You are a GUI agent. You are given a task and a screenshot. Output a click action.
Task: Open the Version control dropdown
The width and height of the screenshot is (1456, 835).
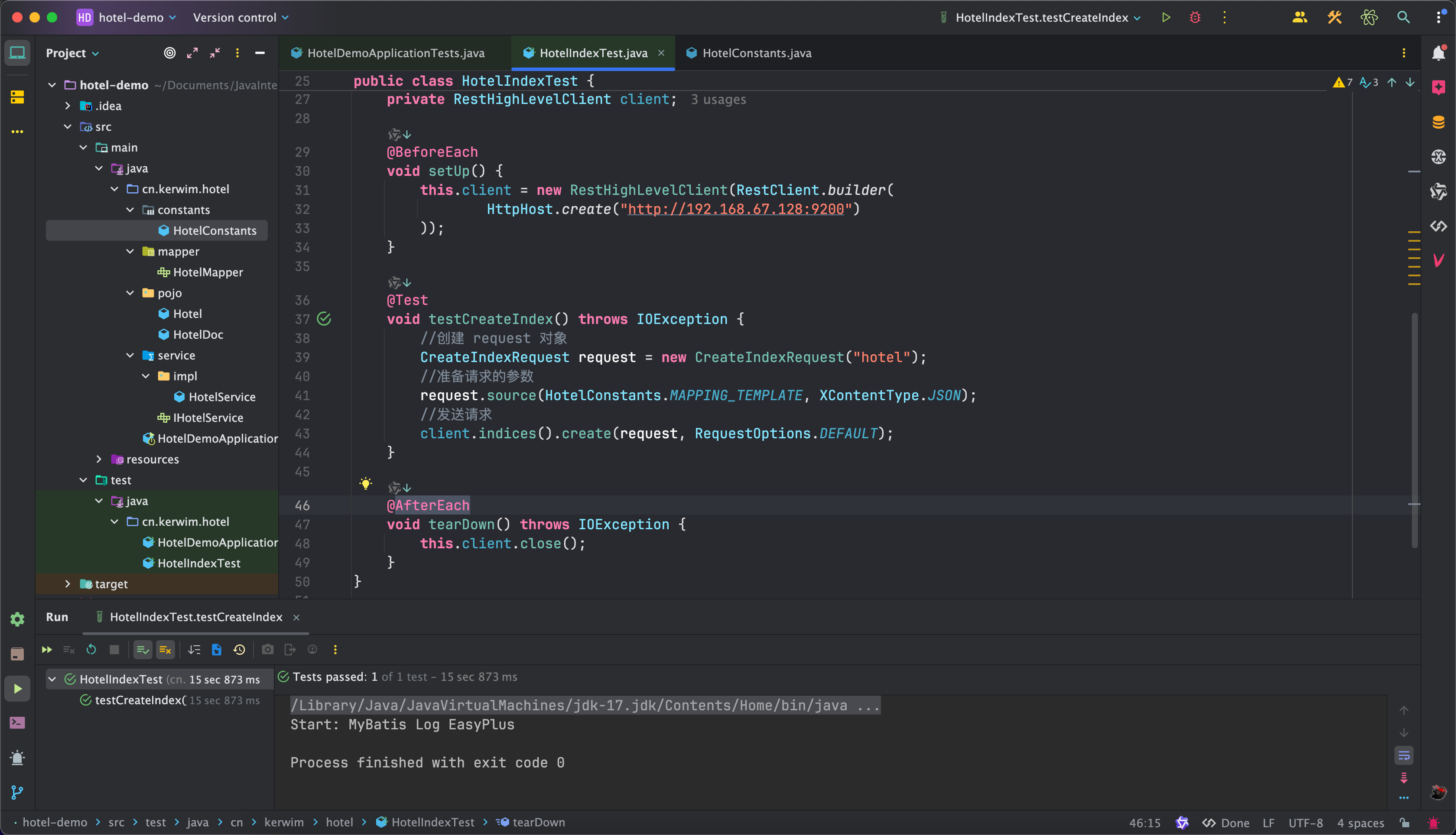click(x=241, y=18)
